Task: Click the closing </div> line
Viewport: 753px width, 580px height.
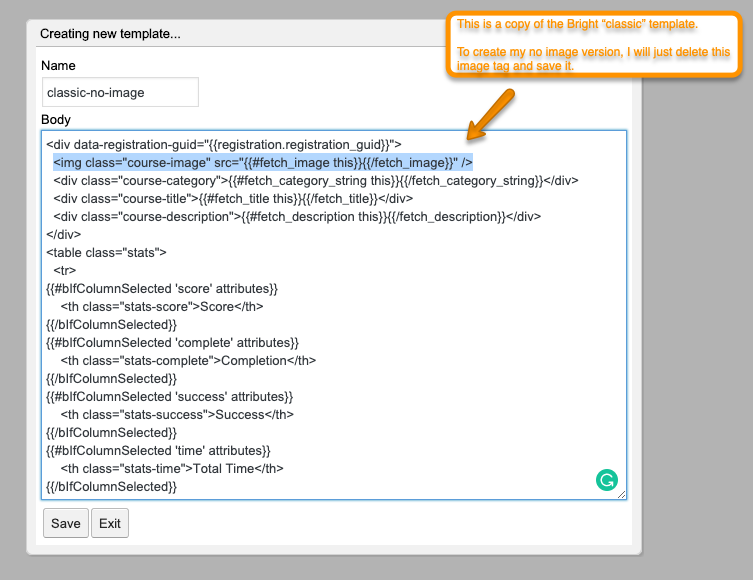Action: (x=63, y=235)
